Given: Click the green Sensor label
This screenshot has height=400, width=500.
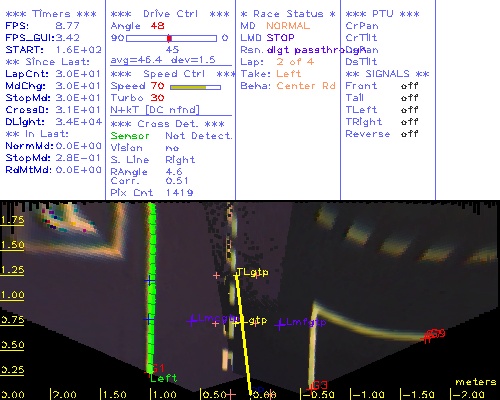Looking at the screenshot, I should [x=130, y=136].
